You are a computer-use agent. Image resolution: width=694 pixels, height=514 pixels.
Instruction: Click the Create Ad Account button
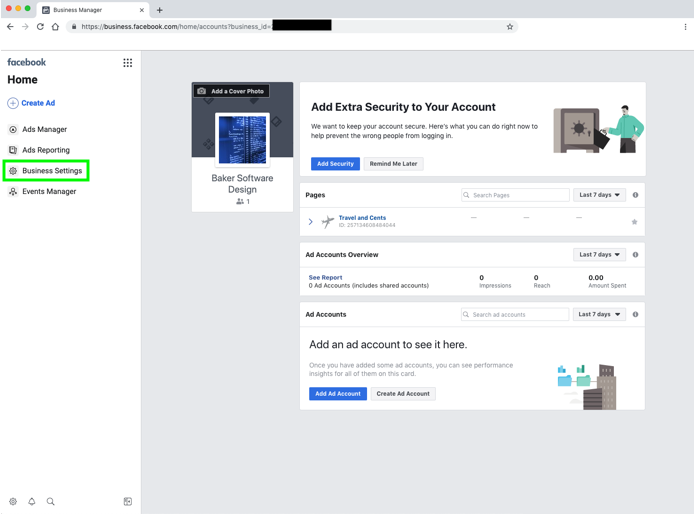[x=403, y=394]
